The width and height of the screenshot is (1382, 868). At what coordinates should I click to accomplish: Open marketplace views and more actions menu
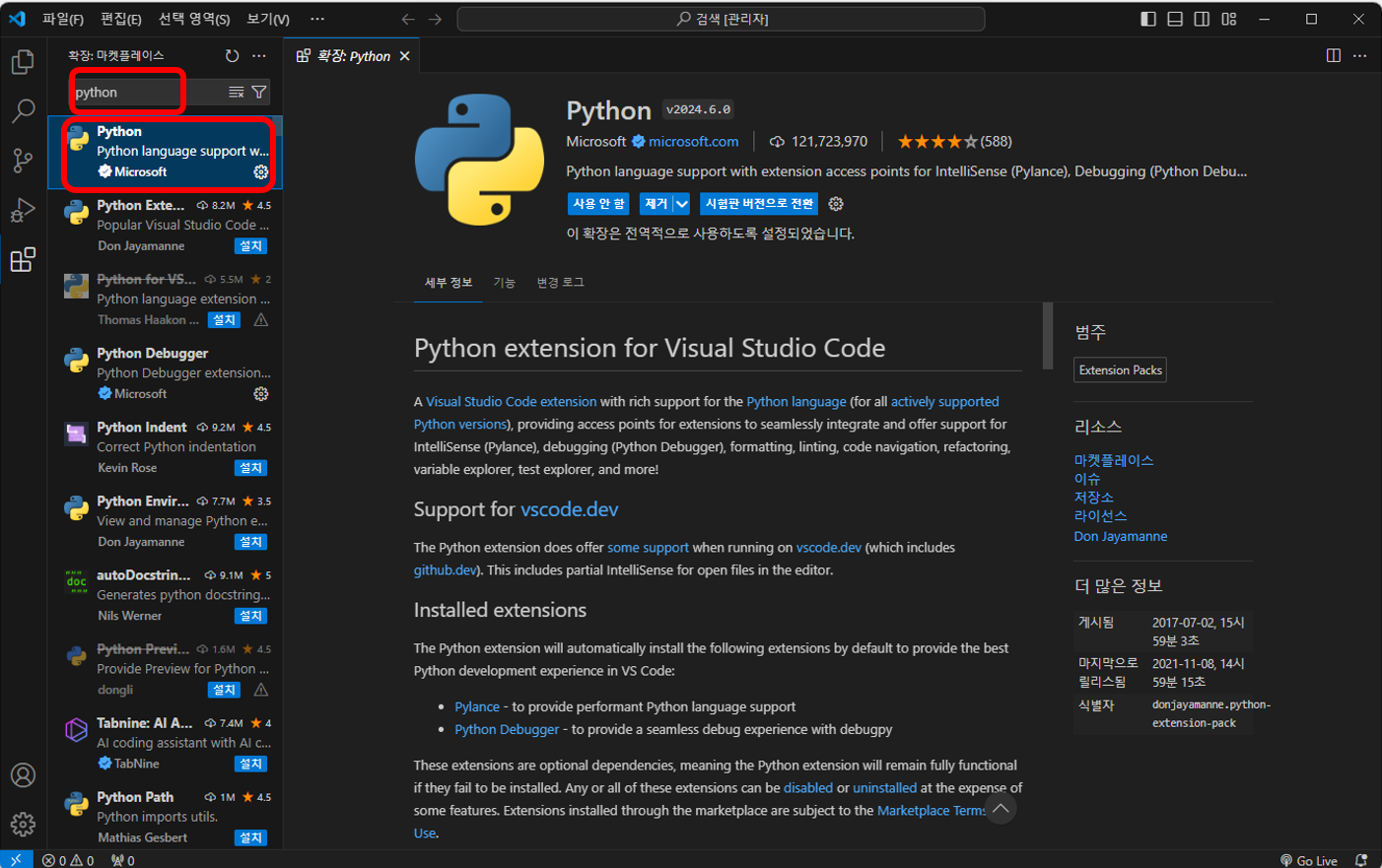[259, 56]
